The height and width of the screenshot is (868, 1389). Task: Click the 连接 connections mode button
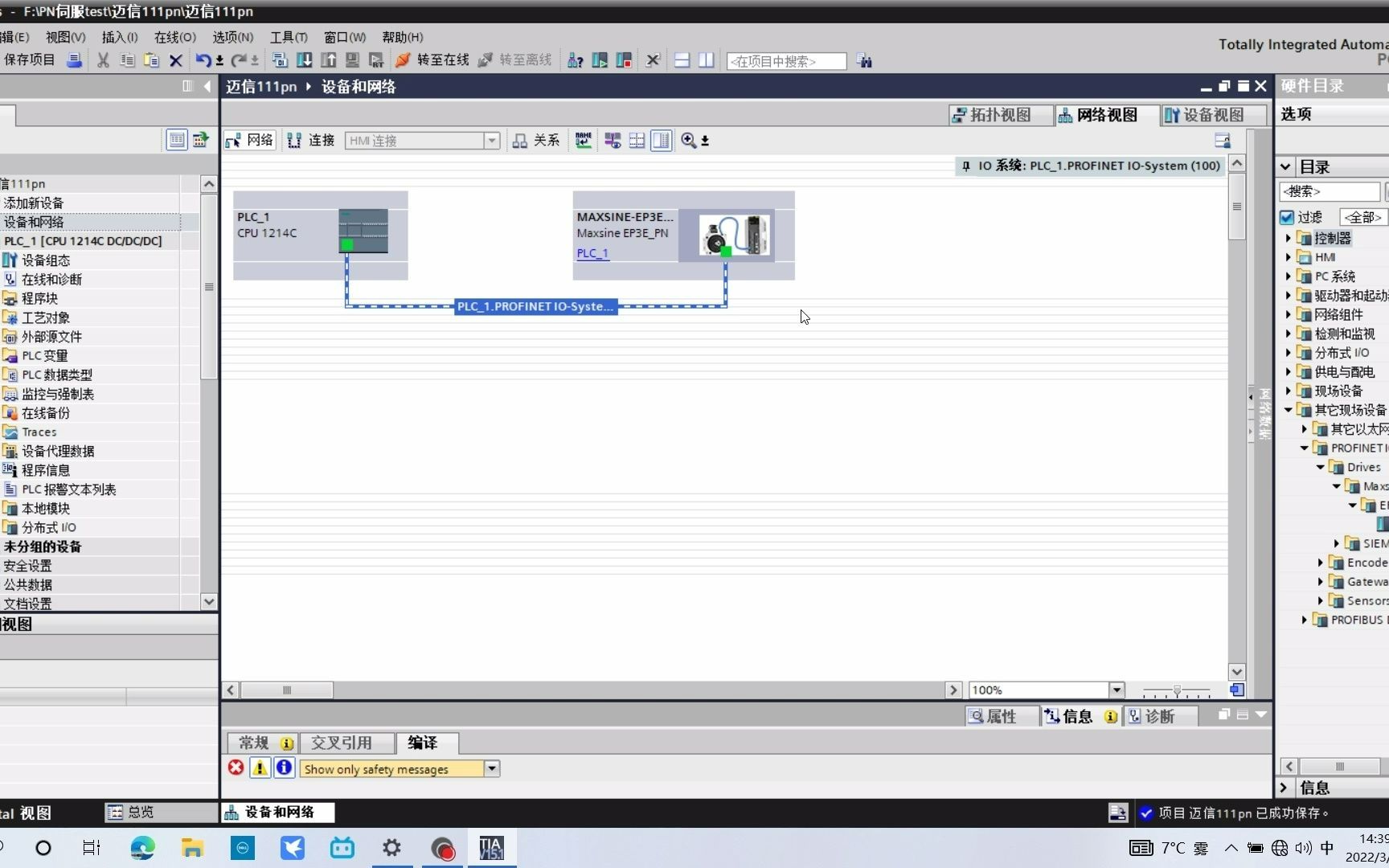point(311,141)
